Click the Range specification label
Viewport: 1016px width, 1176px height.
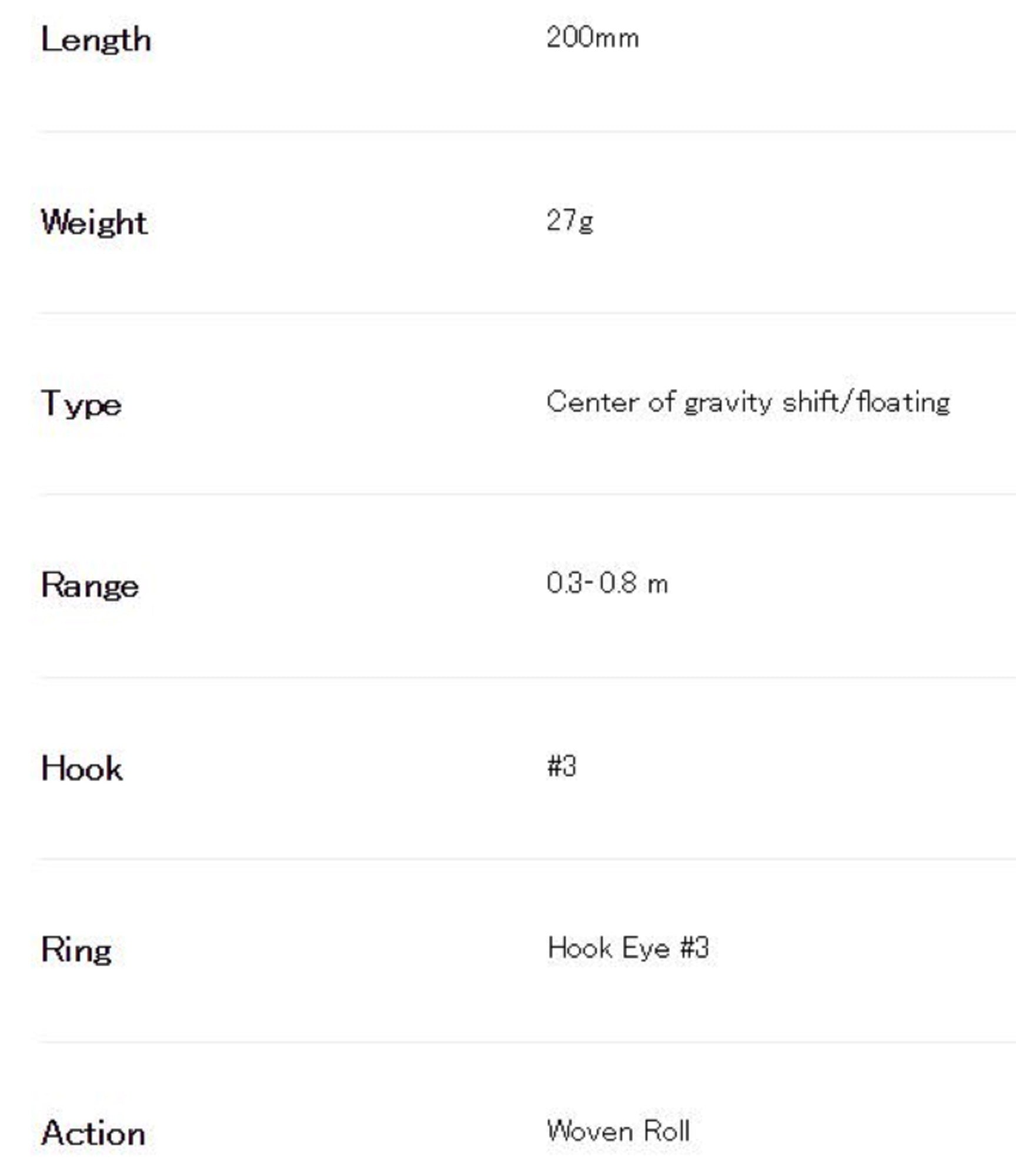point(90,586)
